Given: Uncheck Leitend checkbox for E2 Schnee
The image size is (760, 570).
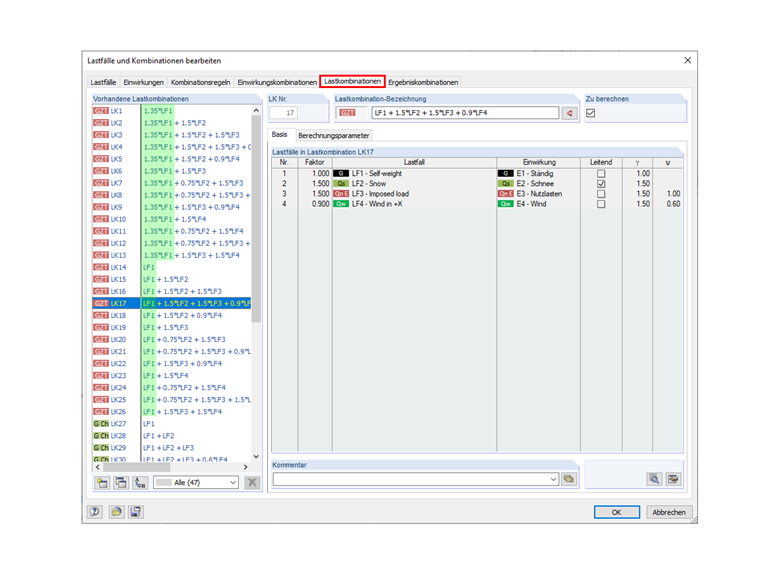Looking at the screenshot, I should point(601,184).
